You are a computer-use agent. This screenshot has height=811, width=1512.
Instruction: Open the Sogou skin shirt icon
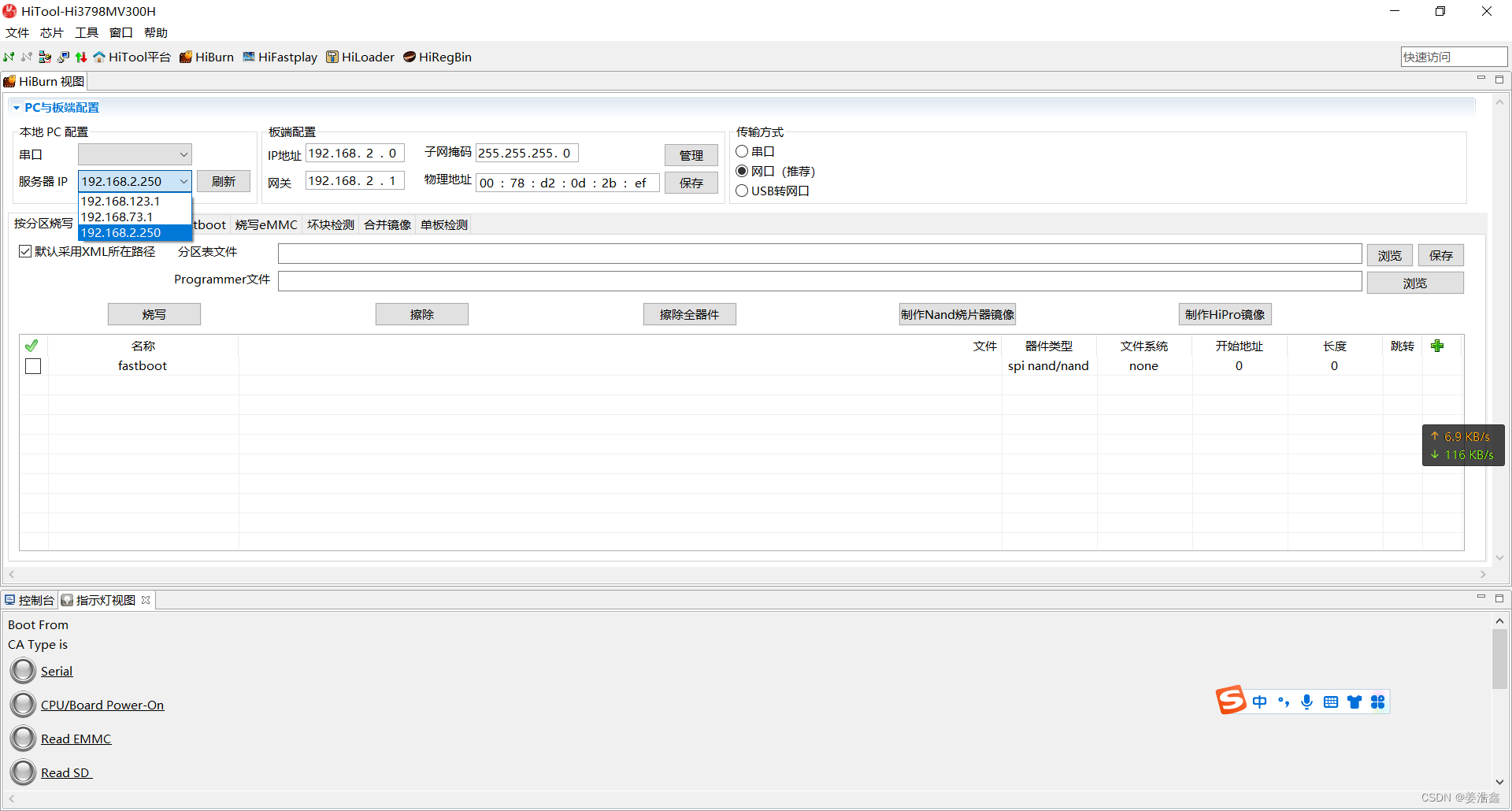(x=1354, y=702)
